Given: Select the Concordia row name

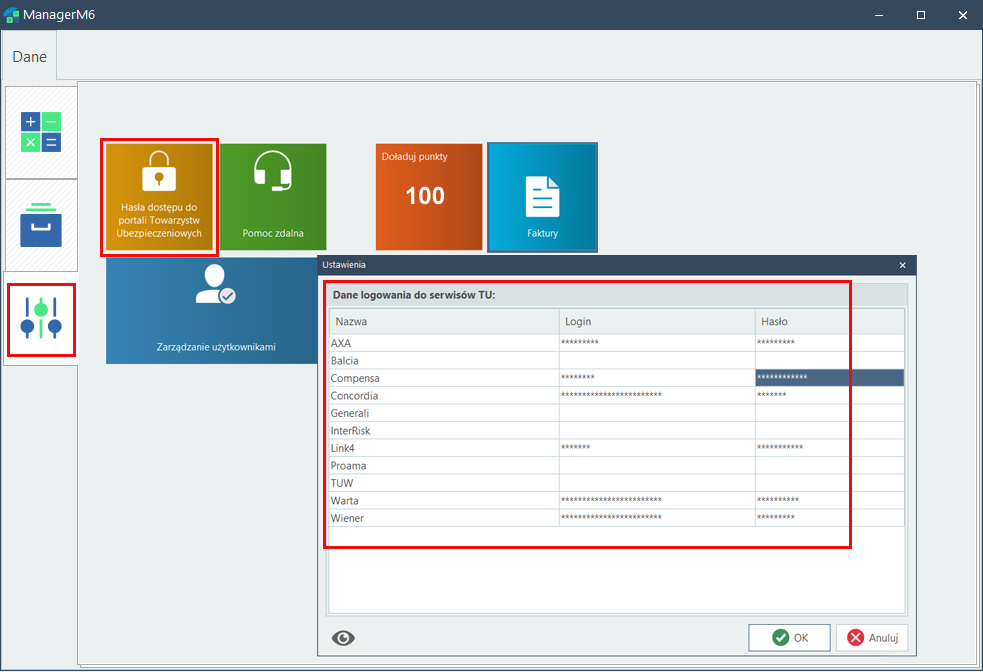Looking at the screenshot, I should pos(444,396).
